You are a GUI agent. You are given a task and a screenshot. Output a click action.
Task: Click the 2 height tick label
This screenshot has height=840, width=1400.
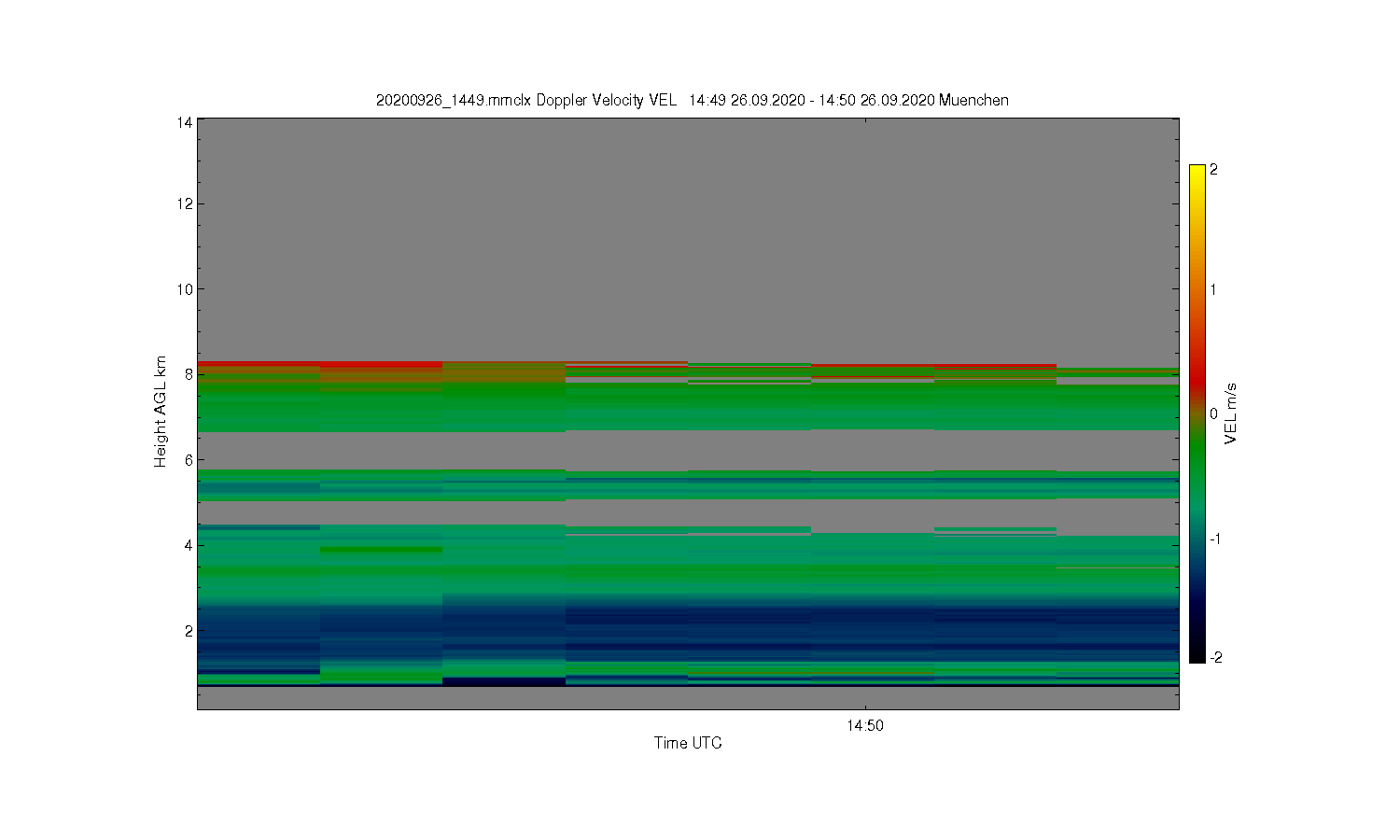[x=189, y=631]
